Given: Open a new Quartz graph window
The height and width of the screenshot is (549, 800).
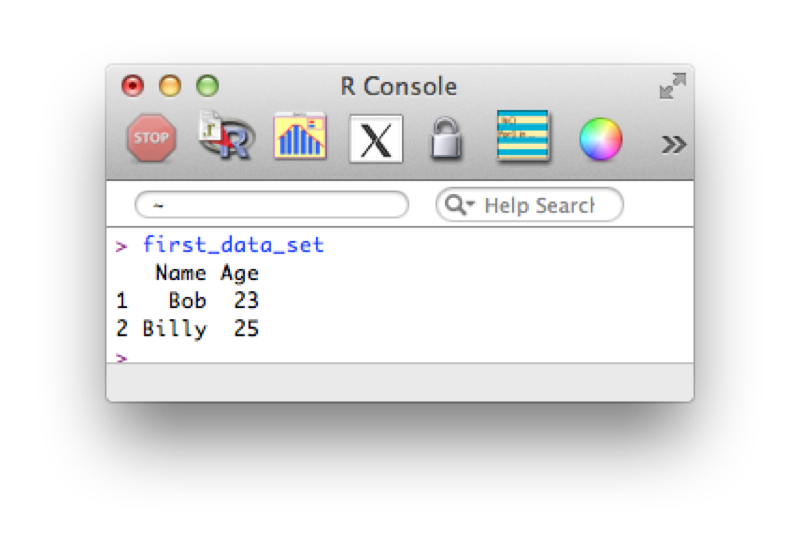Looking at the screenshot, I should [x=300, y=136].
